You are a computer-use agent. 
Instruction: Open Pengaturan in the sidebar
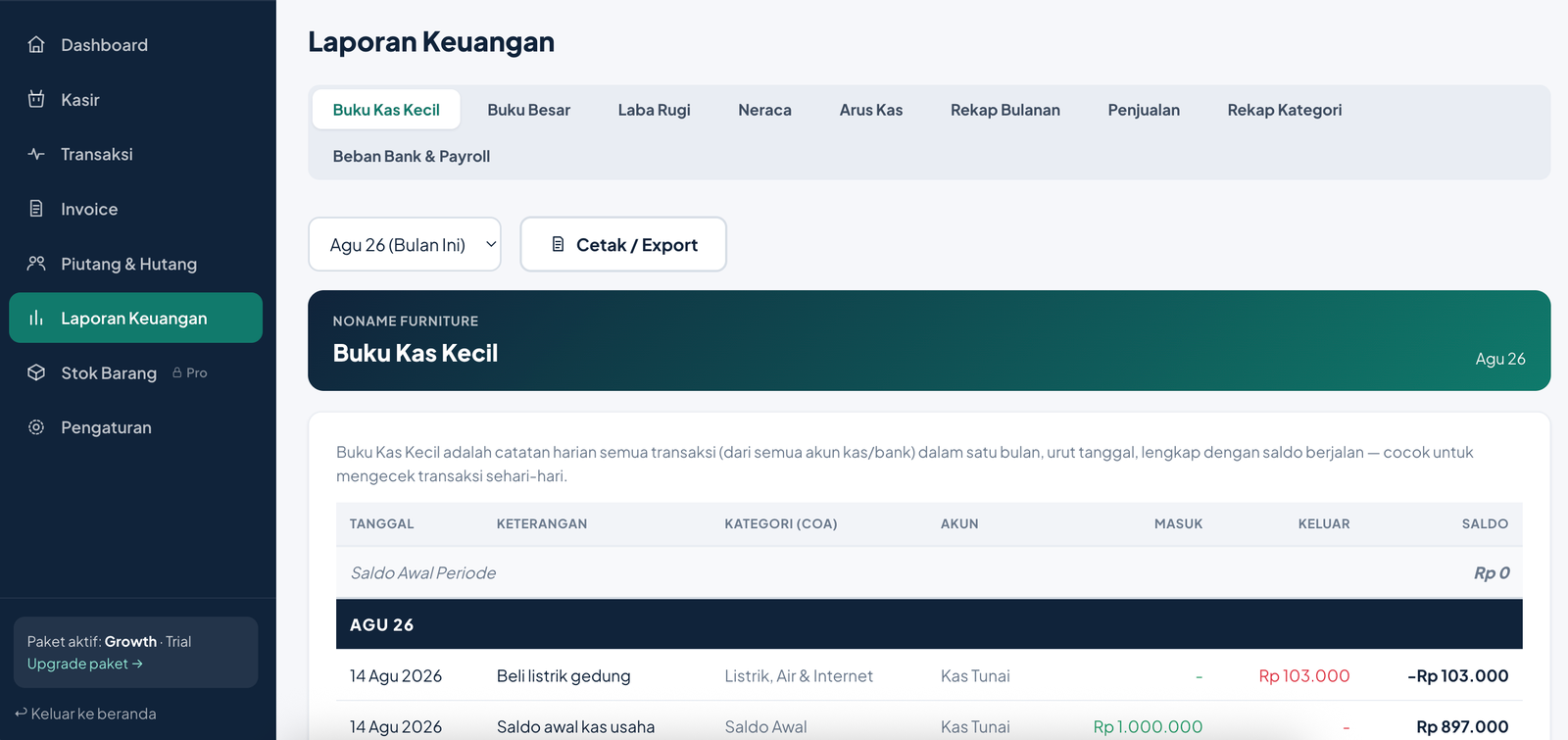[x=135, y=427]
